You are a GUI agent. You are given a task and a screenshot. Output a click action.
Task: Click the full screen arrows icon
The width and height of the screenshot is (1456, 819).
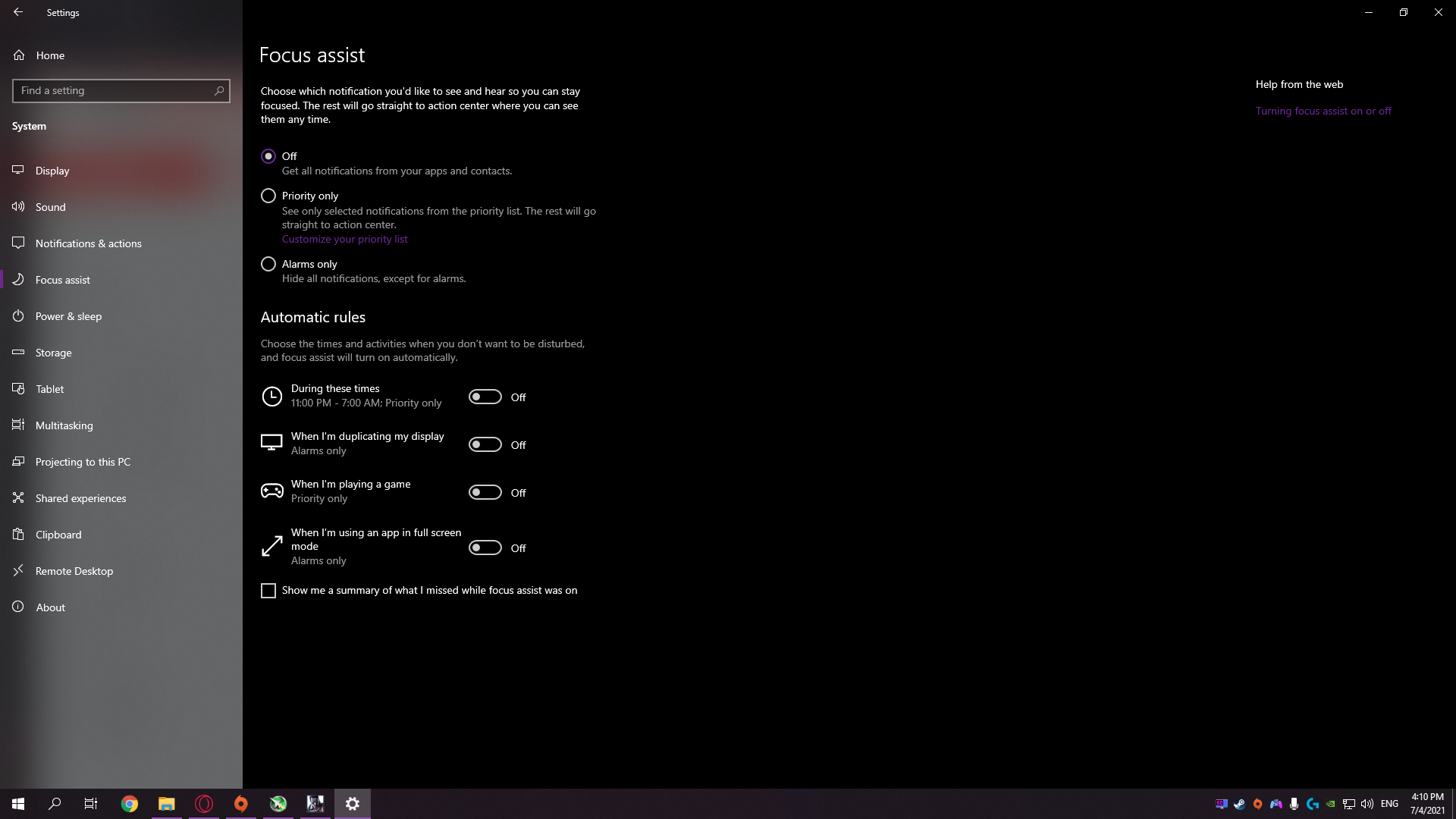coord(271,546)
